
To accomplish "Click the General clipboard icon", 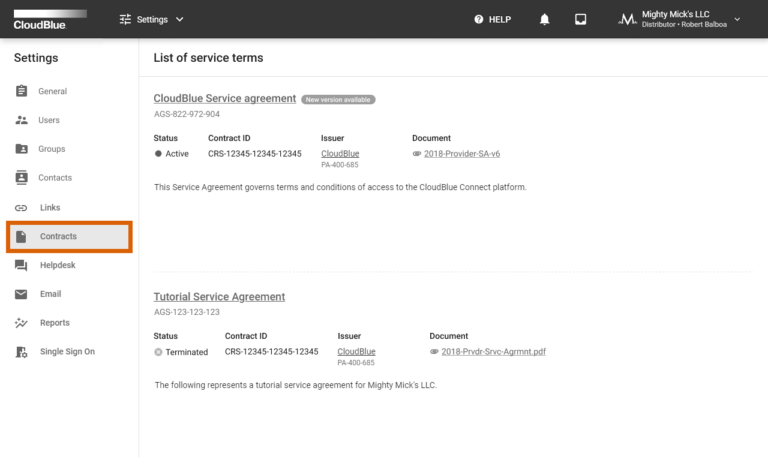I will 22,91.
